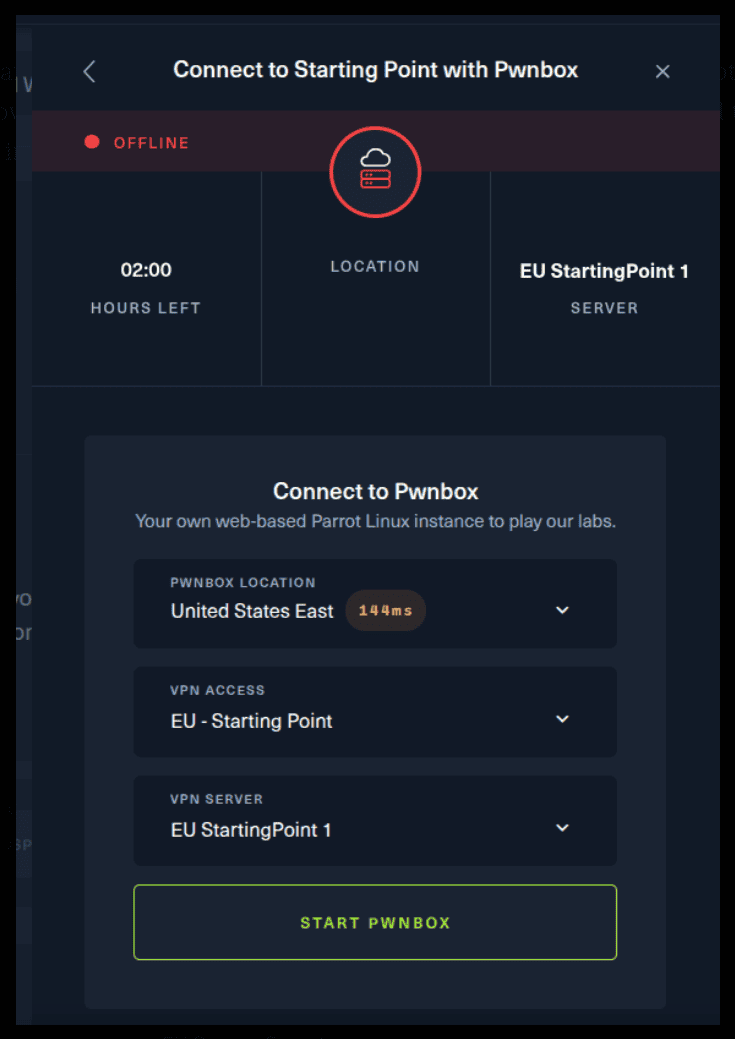Click the SERVER label in status row
735x1039 pixels.
click(x=604, y=308)
